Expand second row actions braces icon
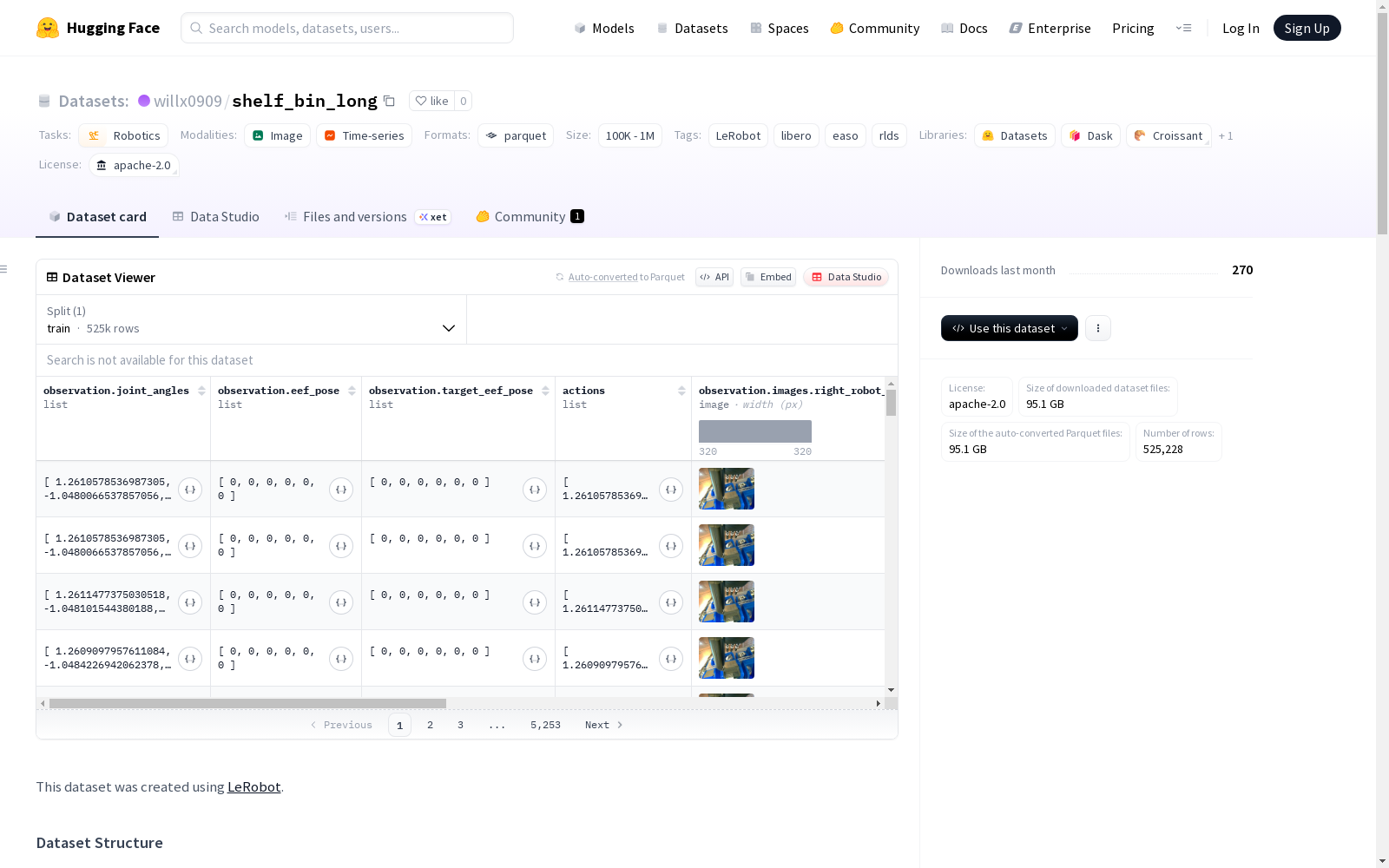The height and width of the screenshot is (868, 1389). click(671, 546)
